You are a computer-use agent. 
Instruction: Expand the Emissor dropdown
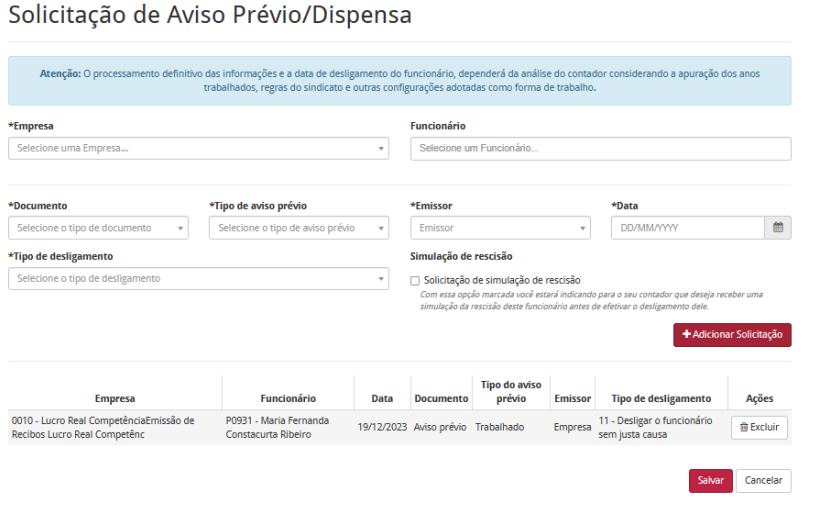pyautogui.click(x=500, y=228)
